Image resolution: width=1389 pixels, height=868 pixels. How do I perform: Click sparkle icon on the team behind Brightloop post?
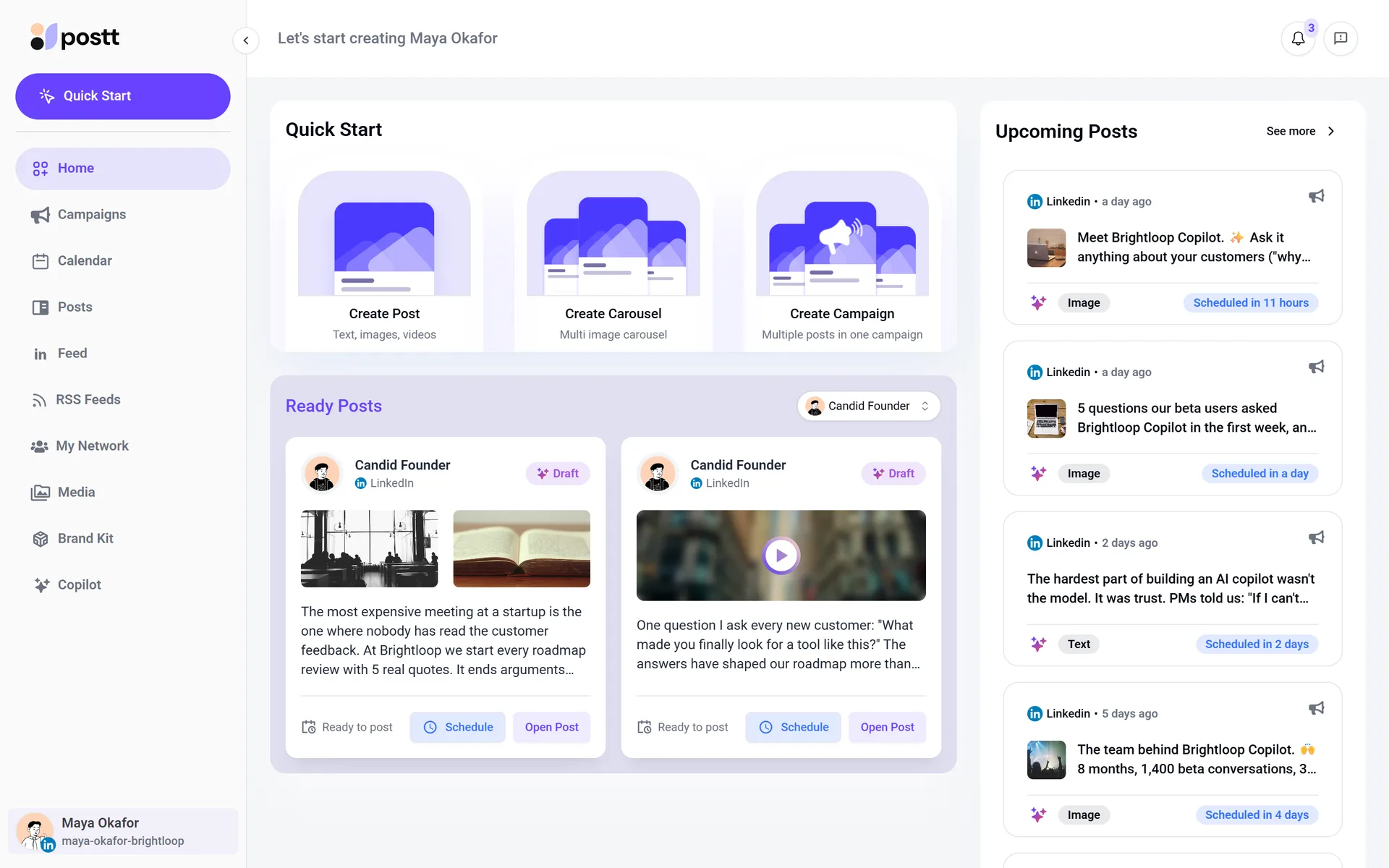1038,815
